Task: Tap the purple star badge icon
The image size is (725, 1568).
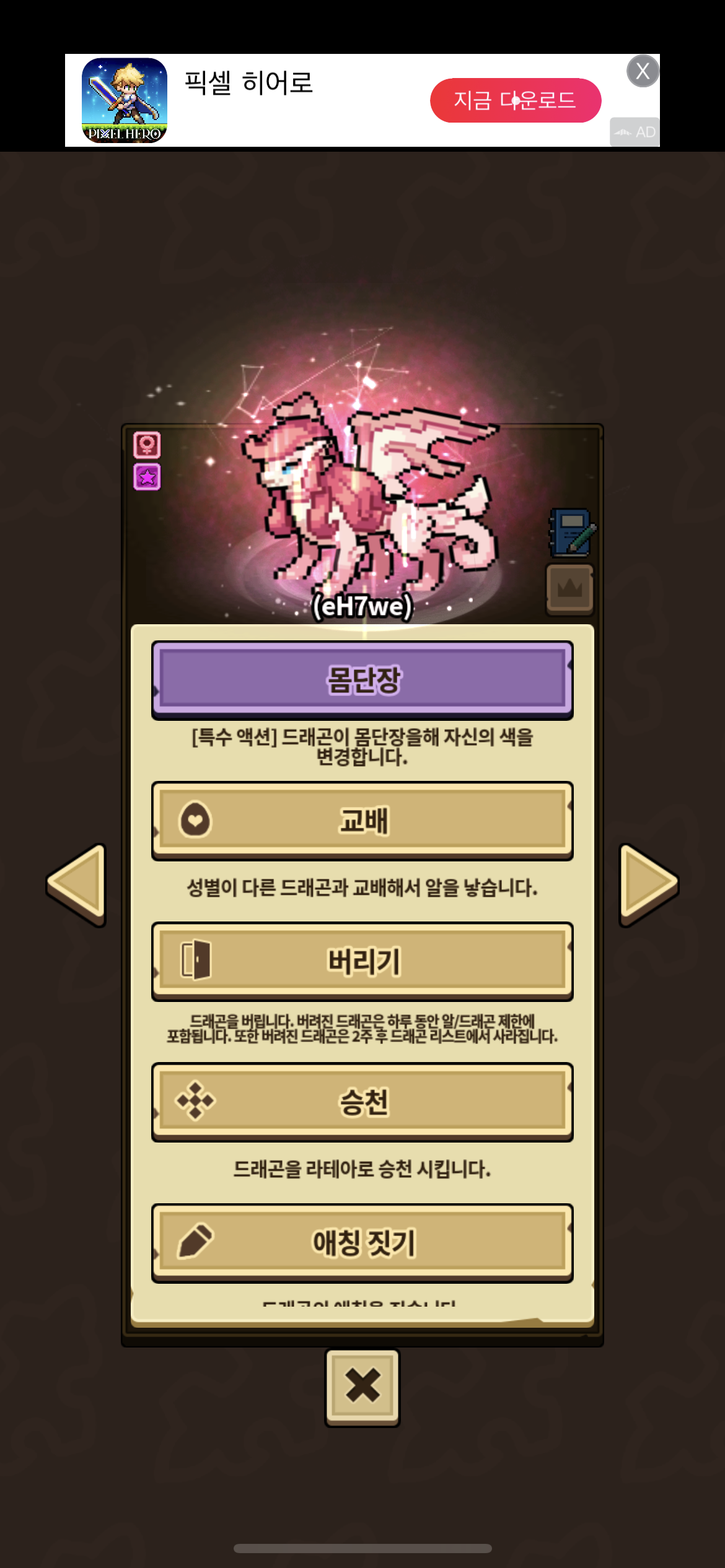Action: click(x=147, y=477)
